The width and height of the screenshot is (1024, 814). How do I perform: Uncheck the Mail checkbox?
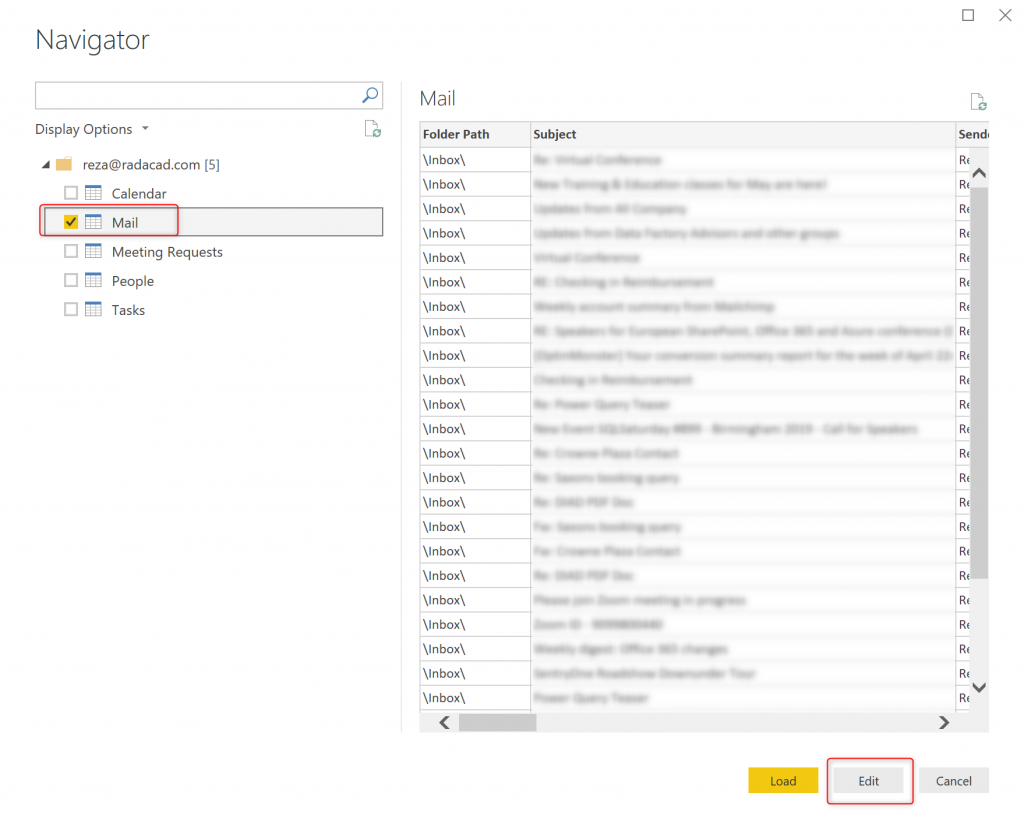point(71,222)
